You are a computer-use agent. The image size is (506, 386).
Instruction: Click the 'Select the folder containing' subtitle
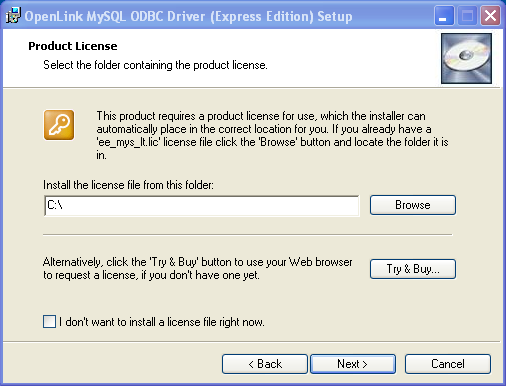coord(155,65)
